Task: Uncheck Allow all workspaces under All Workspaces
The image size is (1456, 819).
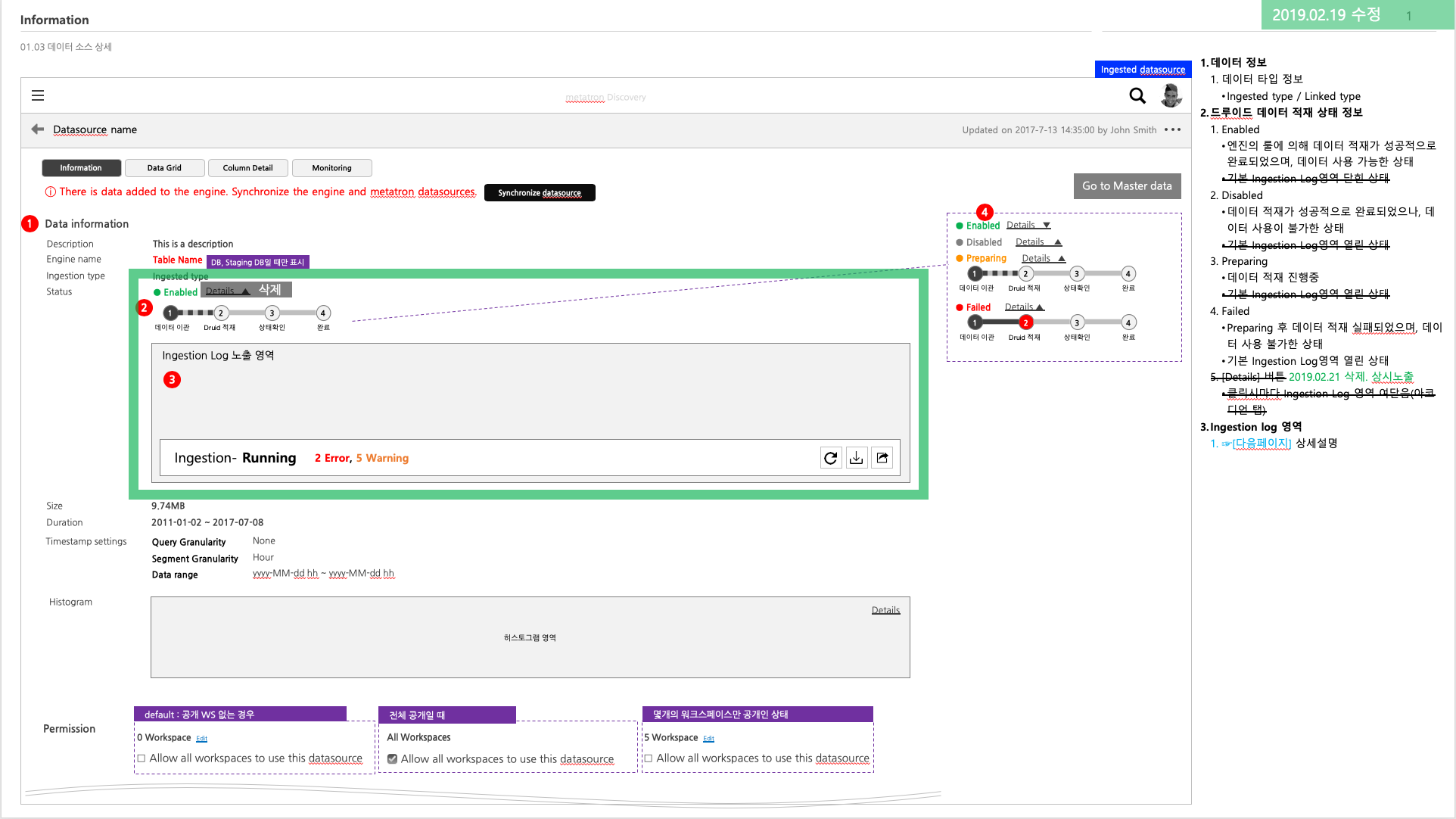Action: [392, 758]
